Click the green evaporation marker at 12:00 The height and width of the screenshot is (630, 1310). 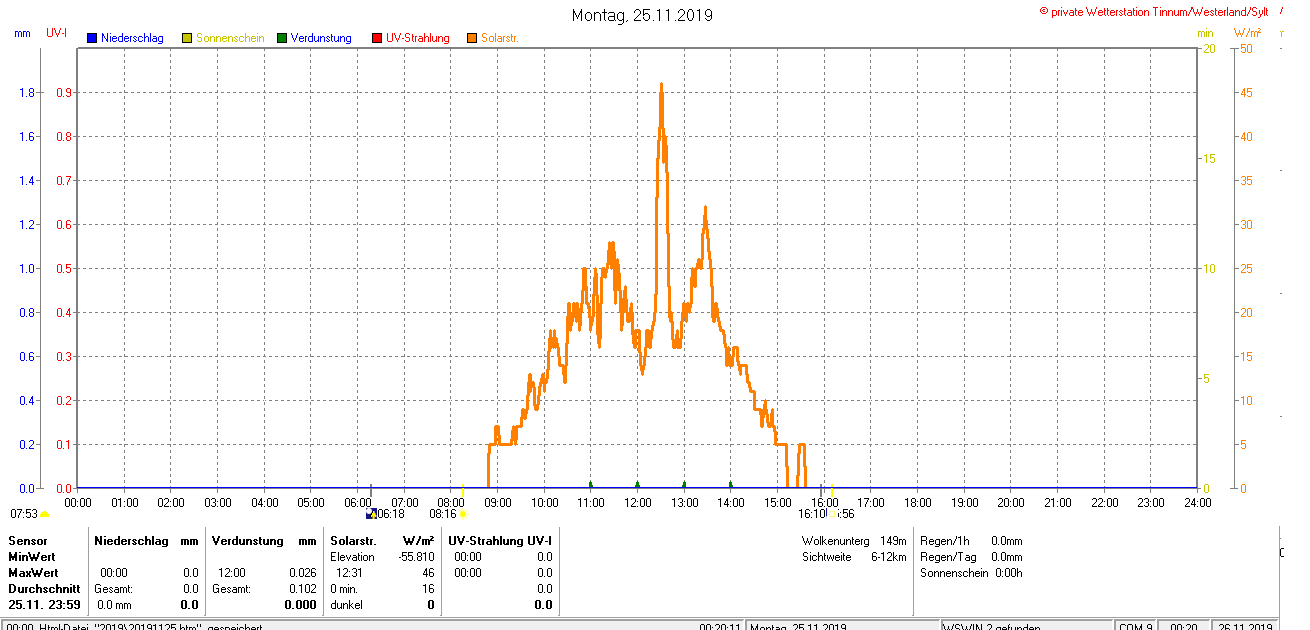637,484
